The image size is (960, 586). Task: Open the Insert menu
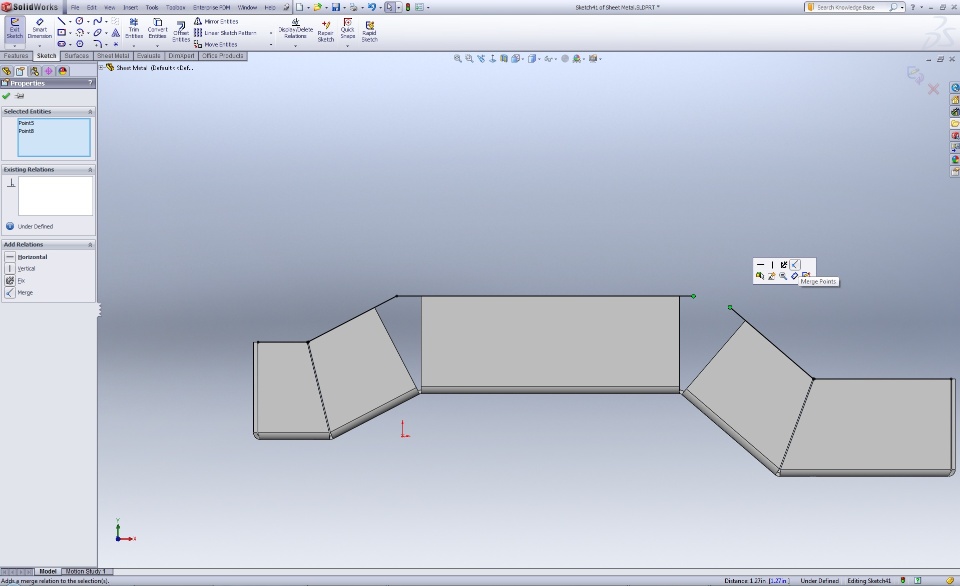(130, 7)
